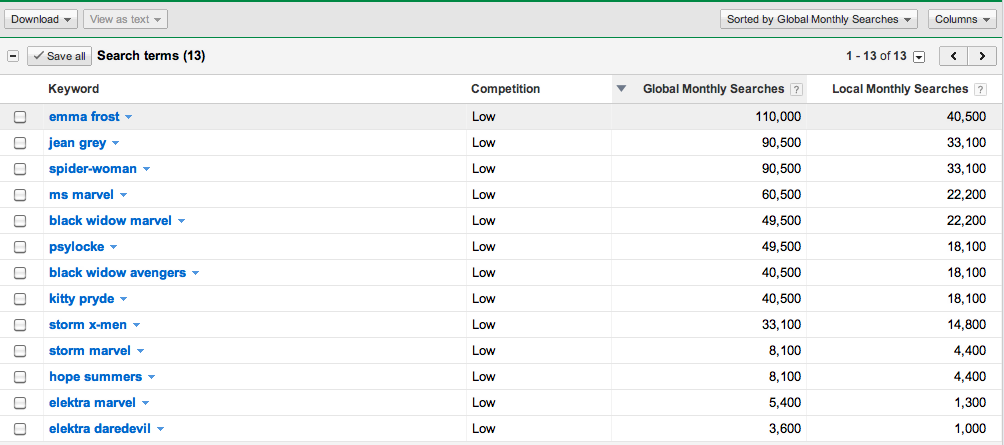The height and width of the screenshot is (445, 1004).
Task: Open the page range dropdown arrow
Action: coord(919,57)
